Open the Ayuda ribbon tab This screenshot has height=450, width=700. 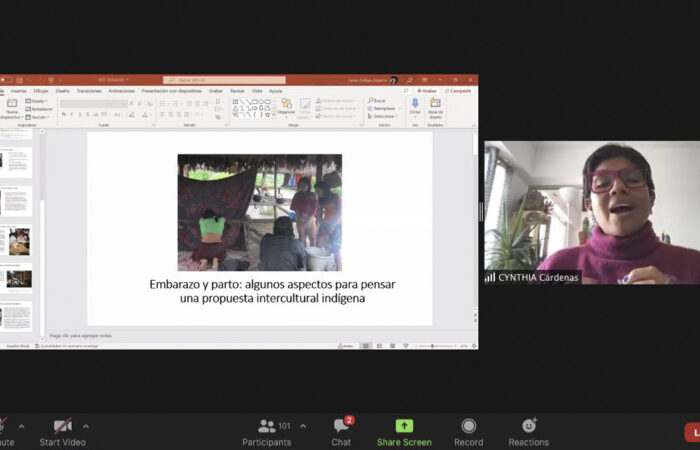pos(275,91)
